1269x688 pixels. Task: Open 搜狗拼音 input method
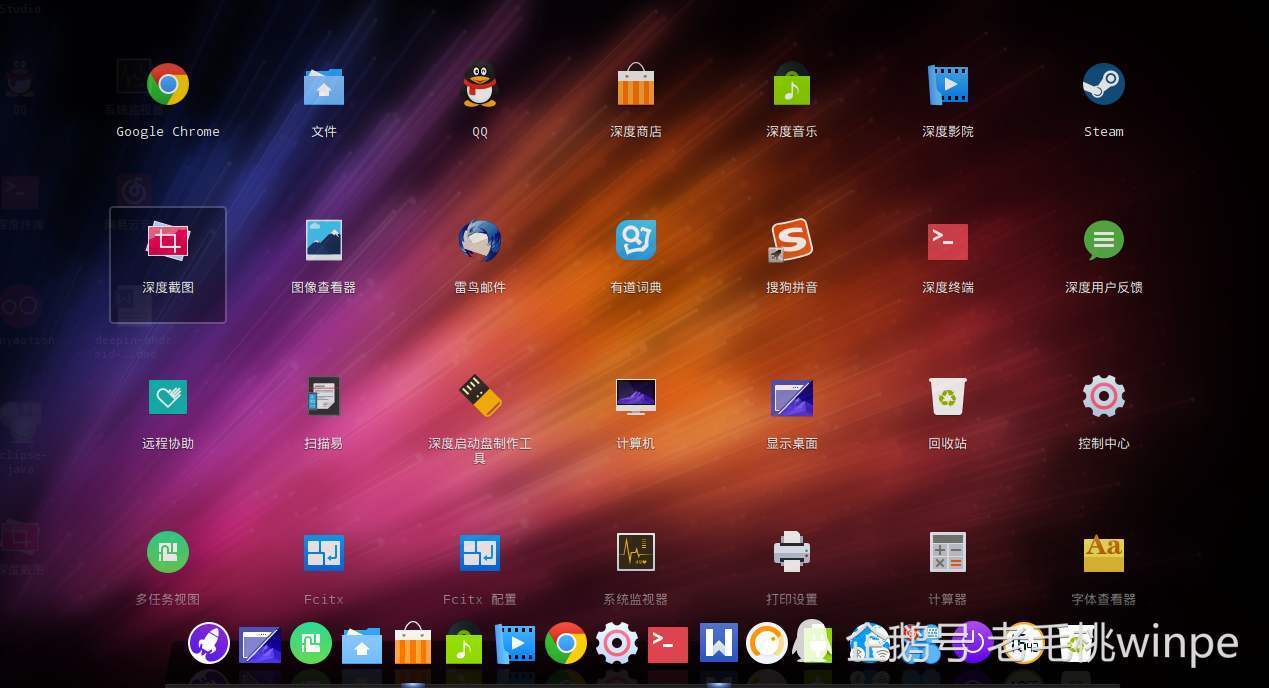[792, 241]
